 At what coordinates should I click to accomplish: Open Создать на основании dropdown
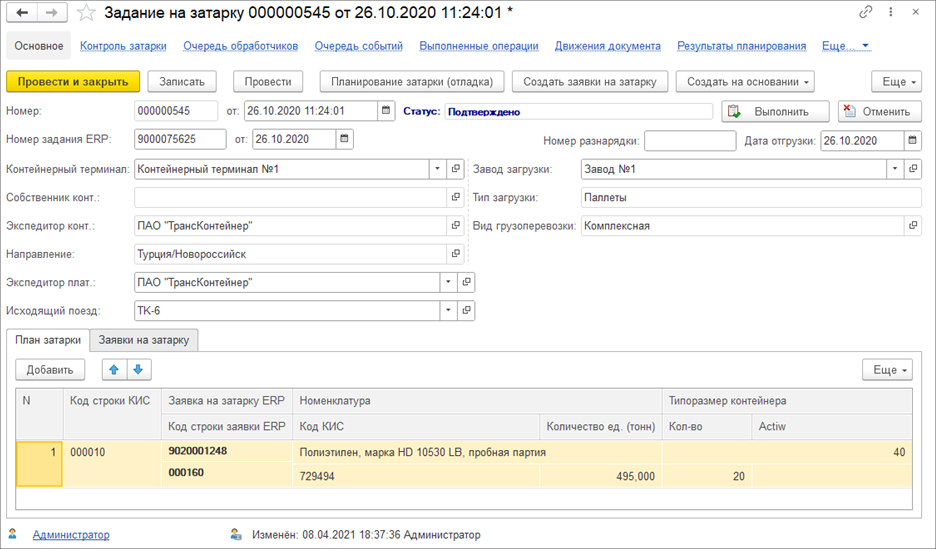[x=745, y=82]
